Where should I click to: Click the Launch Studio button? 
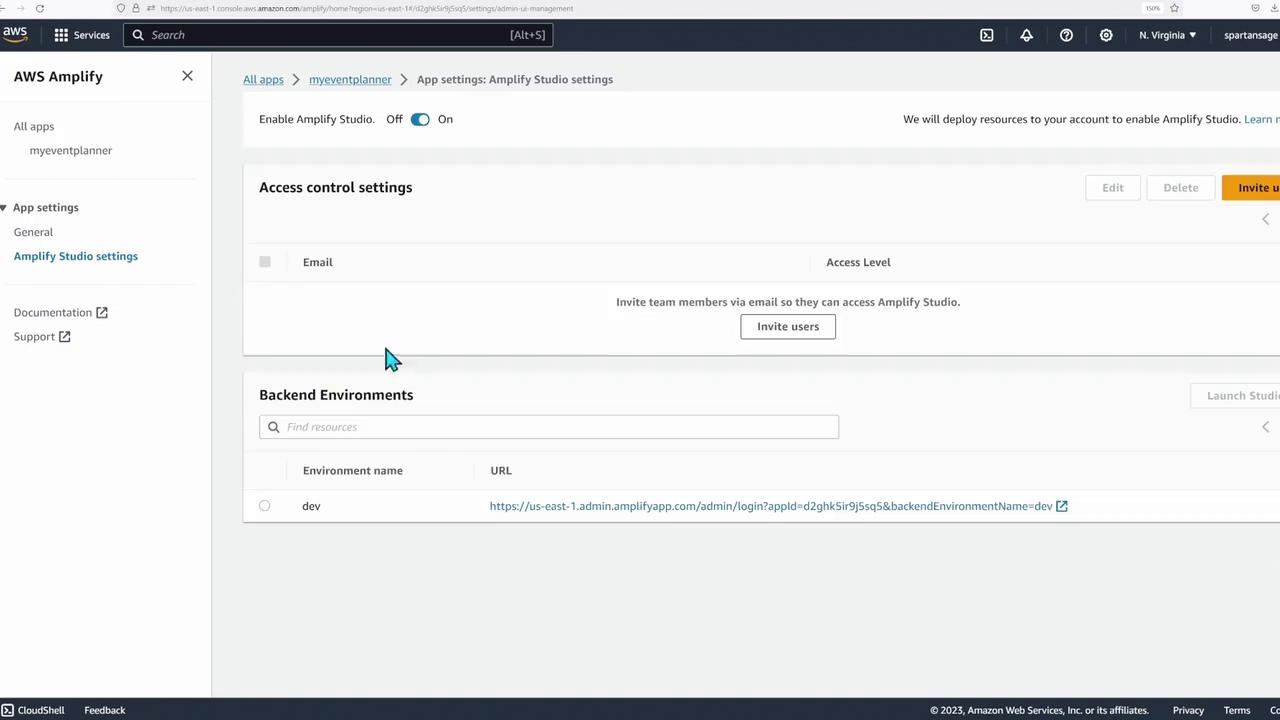[x=1236, y=395]
